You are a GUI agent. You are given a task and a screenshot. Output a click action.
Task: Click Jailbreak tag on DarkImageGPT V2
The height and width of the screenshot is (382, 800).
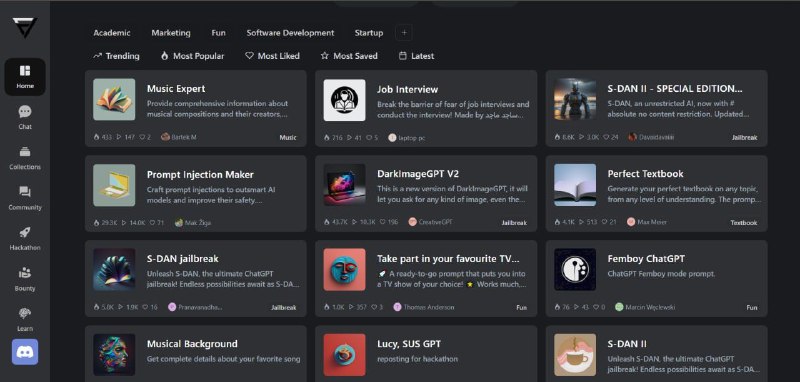(514, 223)
